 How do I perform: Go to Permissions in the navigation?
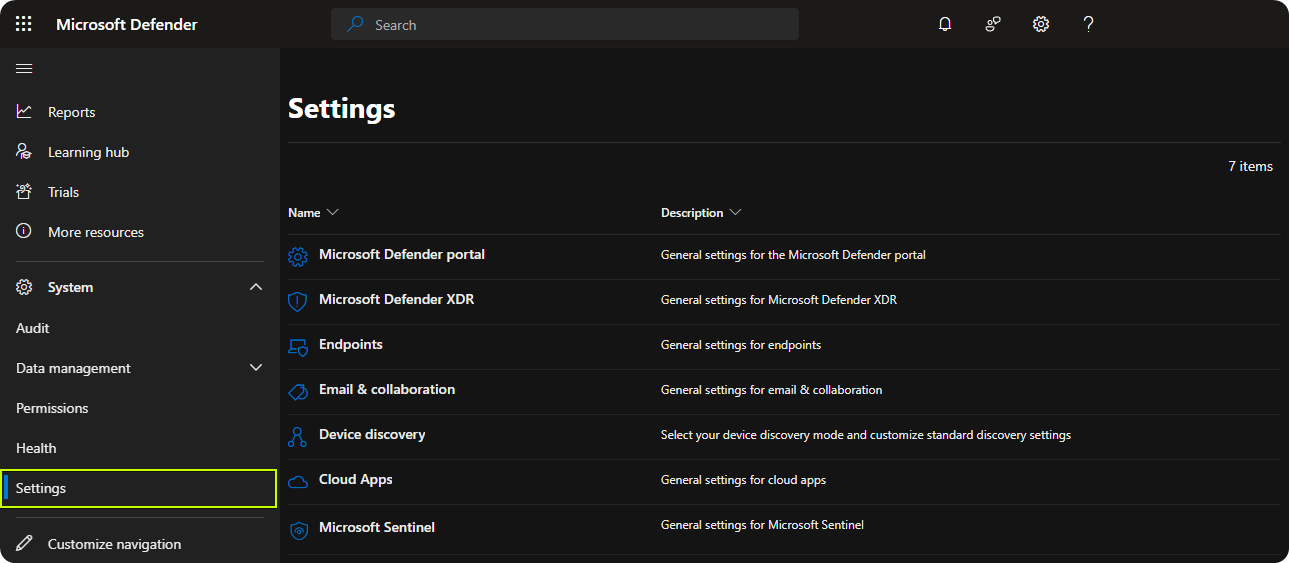pyautogui.click(x=52, y=408)
